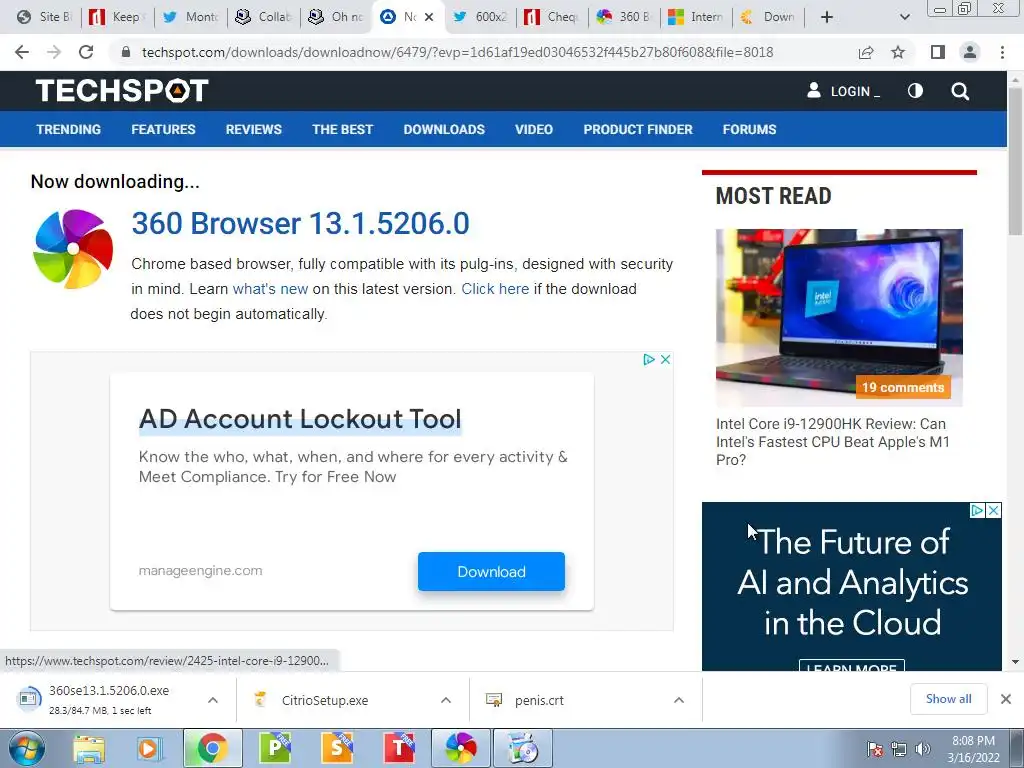Open the clock showing 8:08 PM
This screenshot has height=768, width=1024.
tap(973, 749)
